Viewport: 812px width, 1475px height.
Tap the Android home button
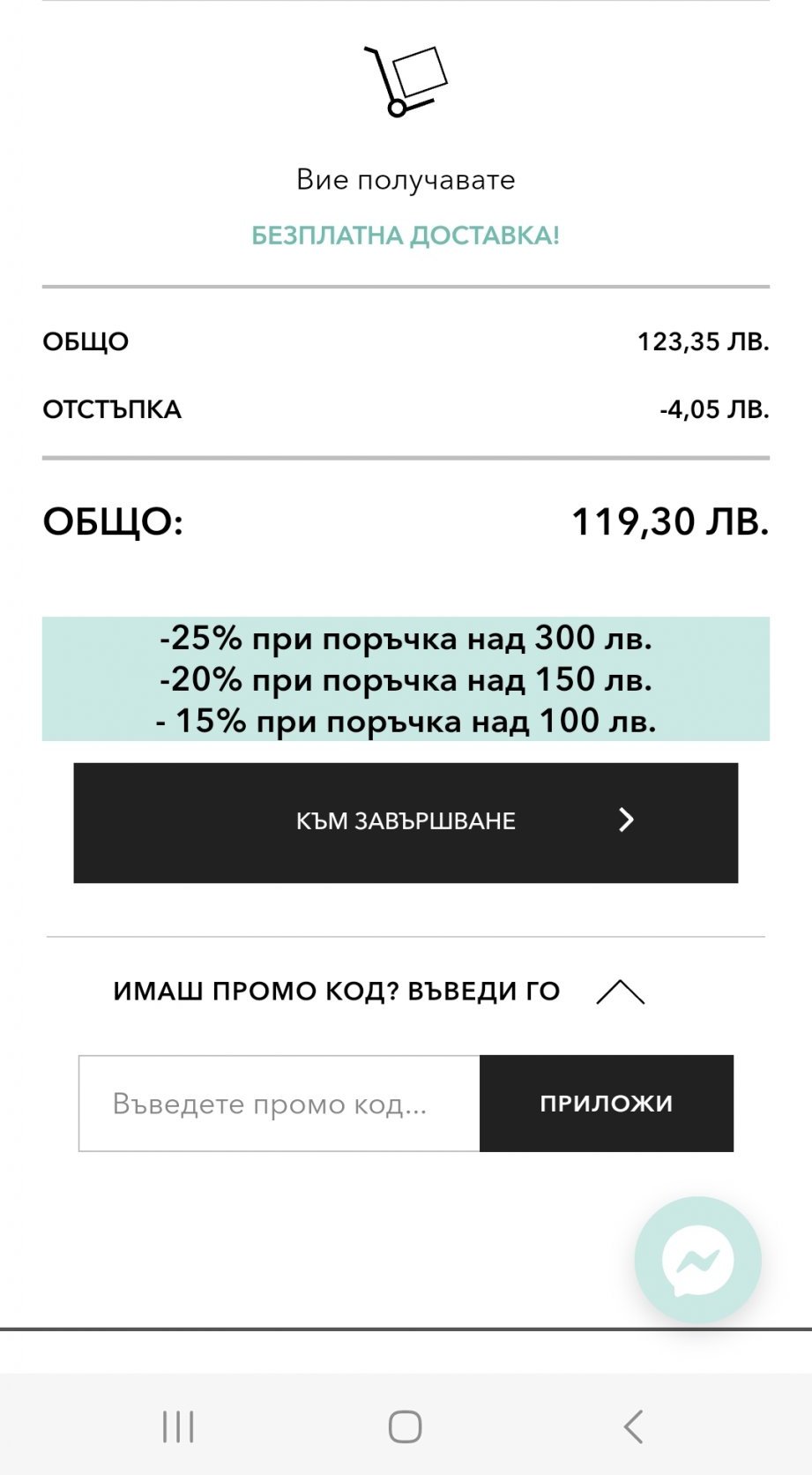[x=406, y=1426]
